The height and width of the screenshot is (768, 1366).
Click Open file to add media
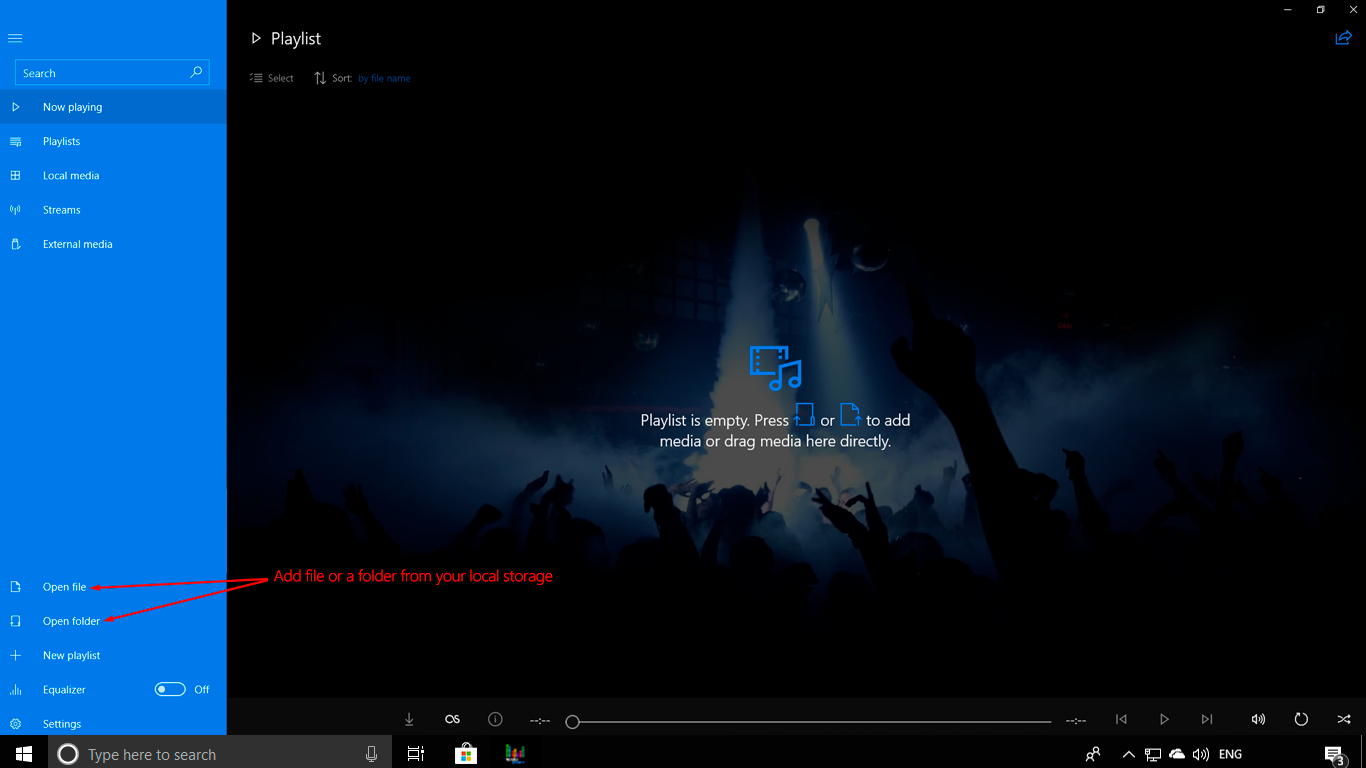[x=63, y=587]
